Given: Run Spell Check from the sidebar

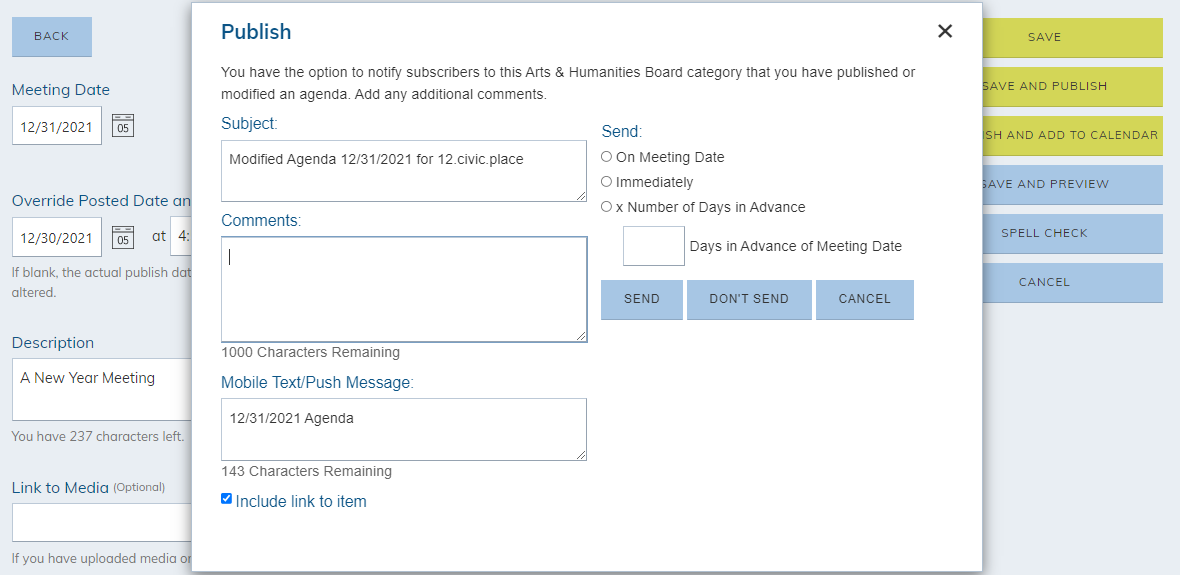Looking at the screenshot, I should pos(1072,233).
